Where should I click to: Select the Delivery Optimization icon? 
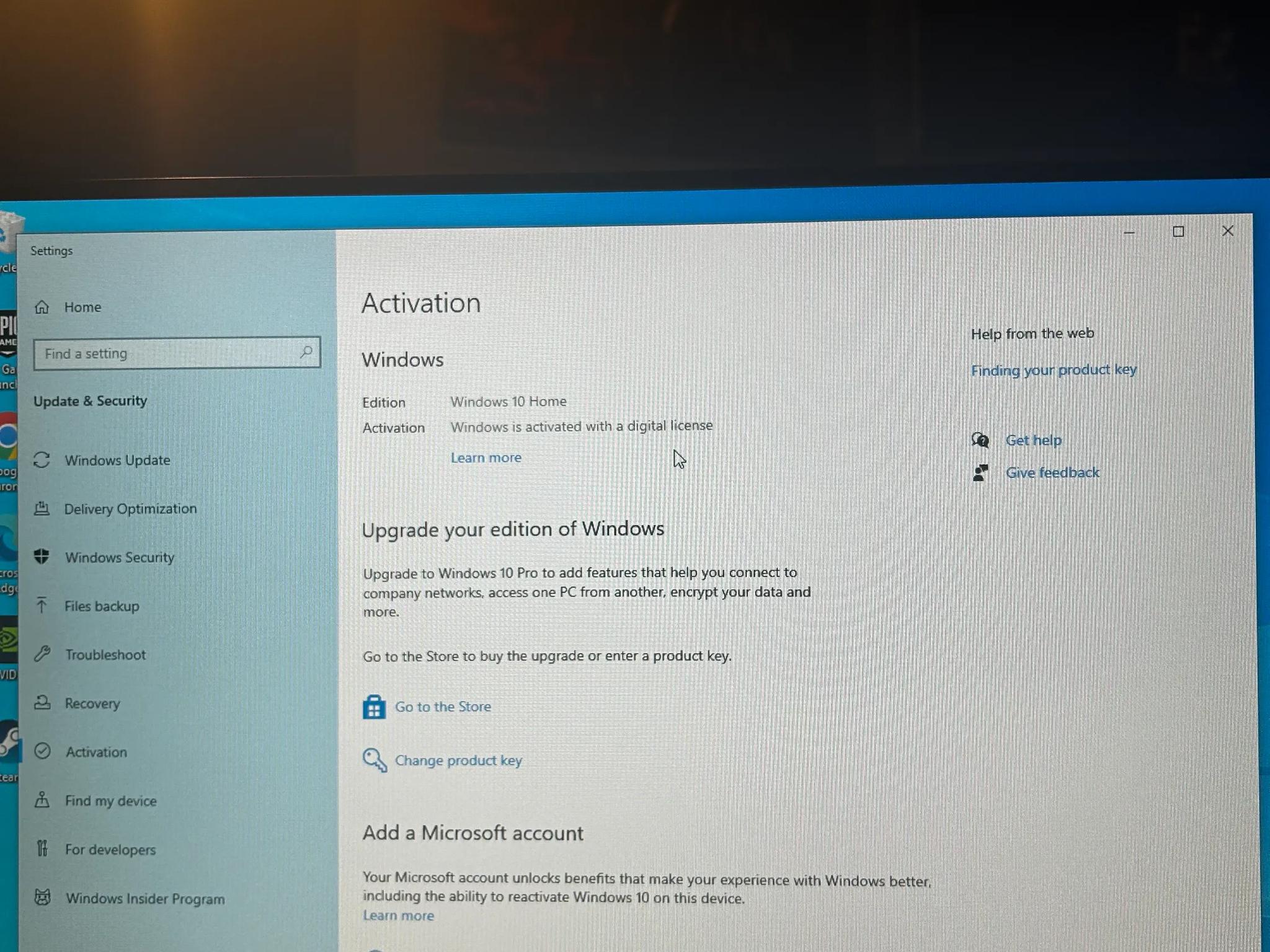(x=42, y=509)
